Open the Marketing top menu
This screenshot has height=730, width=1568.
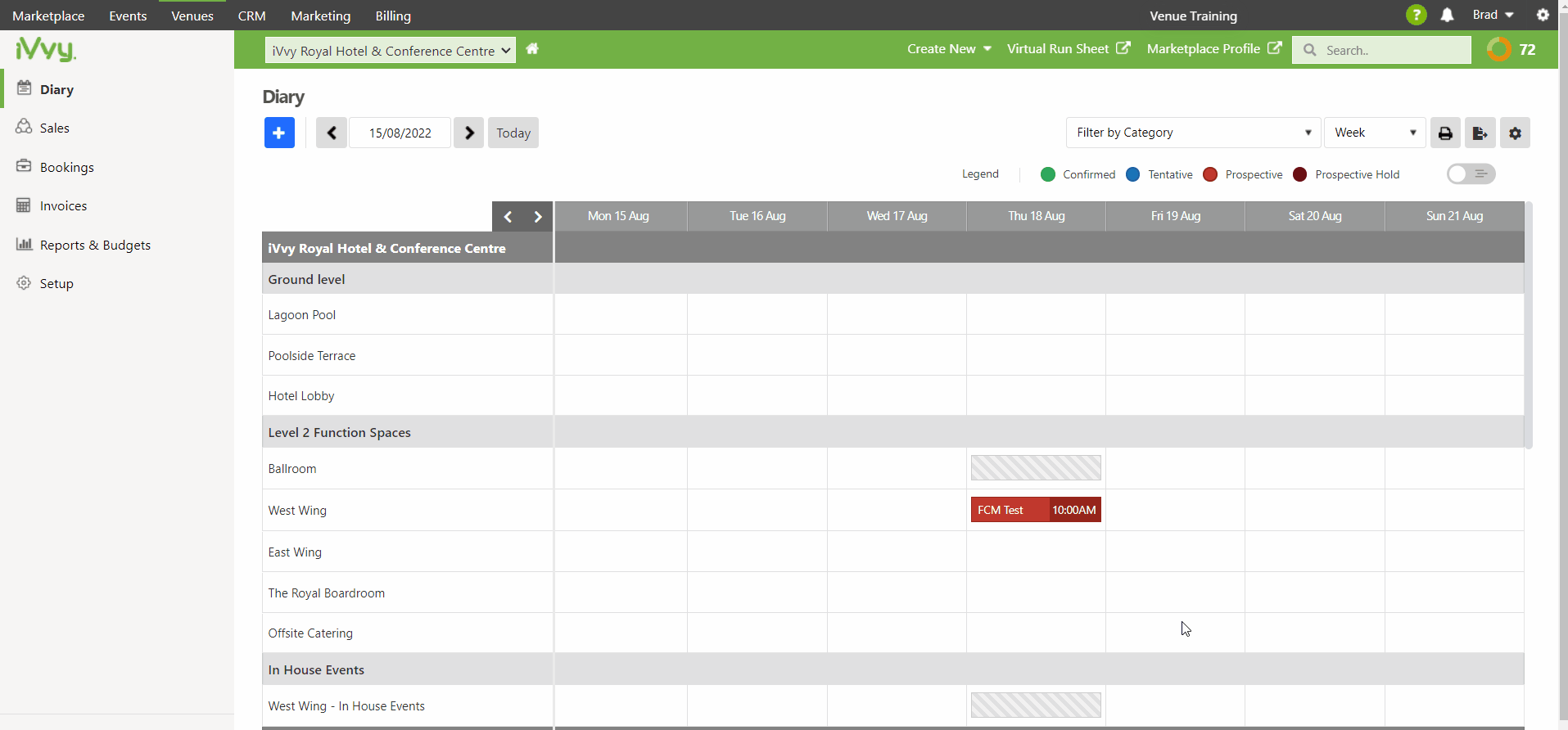click(320, 16)
